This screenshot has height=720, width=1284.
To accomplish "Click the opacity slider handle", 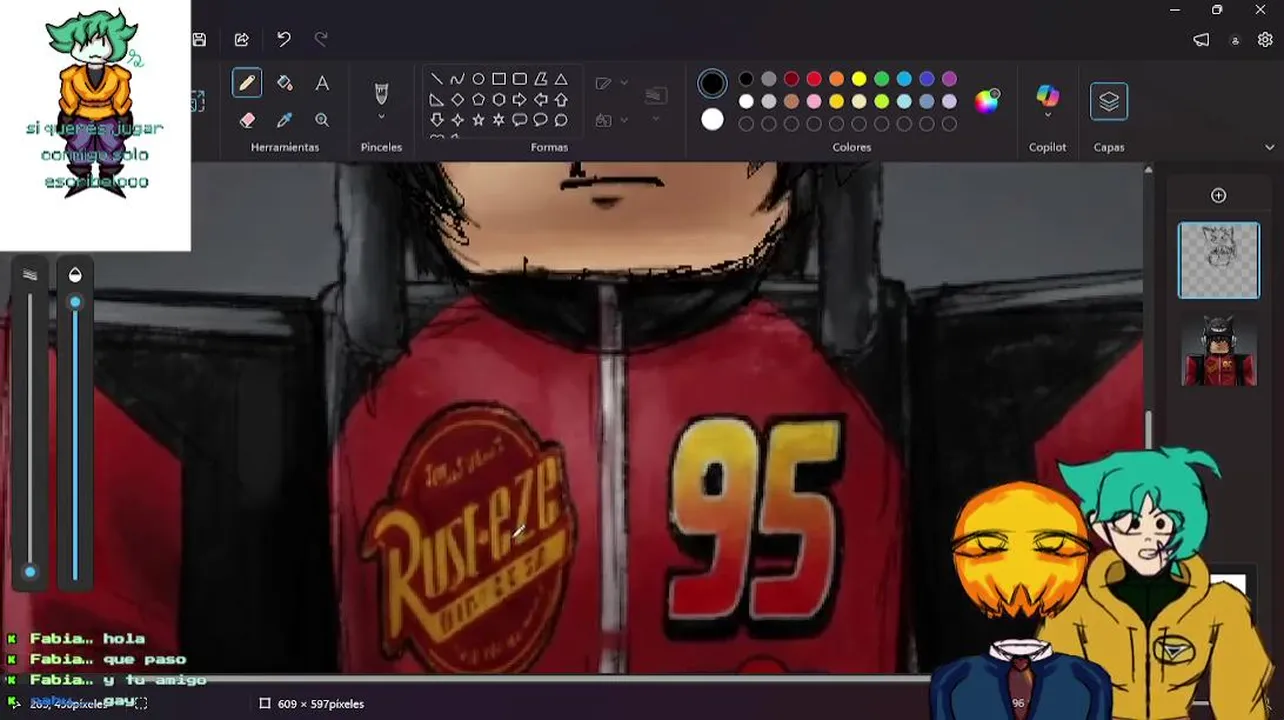I will click(x=75, y=302).
